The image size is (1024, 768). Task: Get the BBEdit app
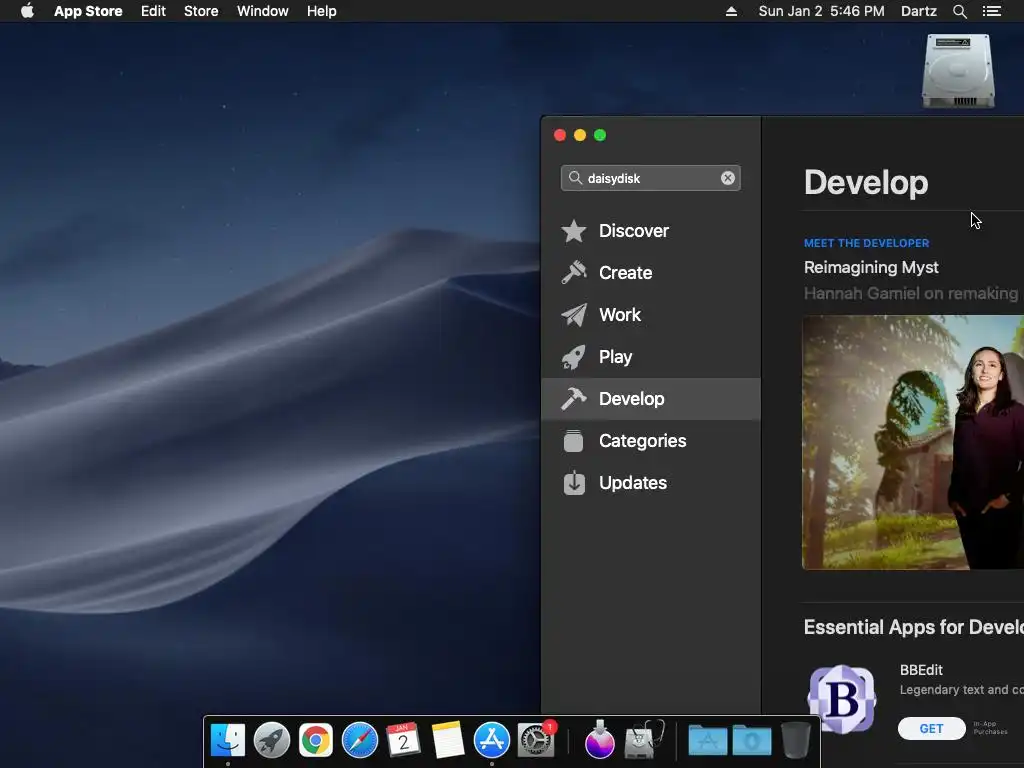click(x=931, y=728)
